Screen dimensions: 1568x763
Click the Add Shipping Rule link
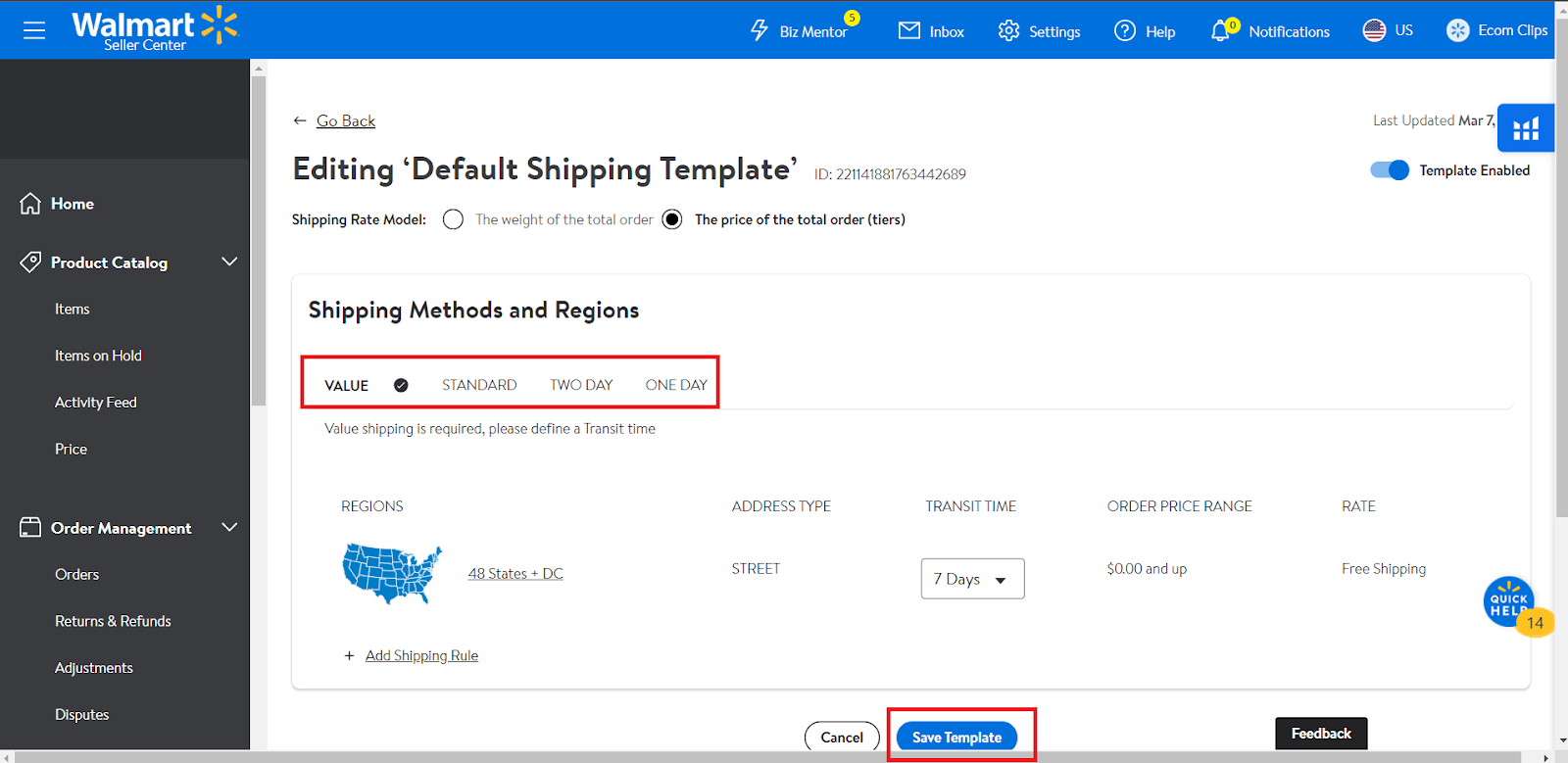(x=421, y=655)
